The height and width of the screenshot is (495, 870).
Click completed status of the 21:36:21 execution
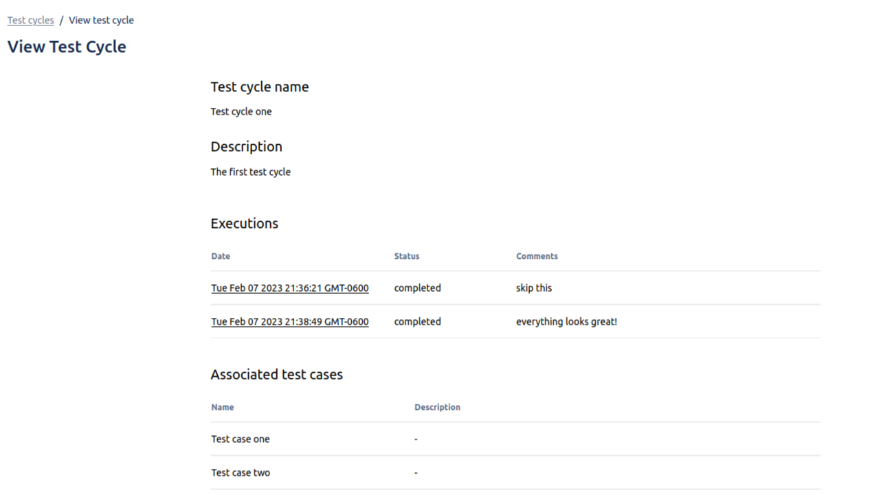coord(417,288)
